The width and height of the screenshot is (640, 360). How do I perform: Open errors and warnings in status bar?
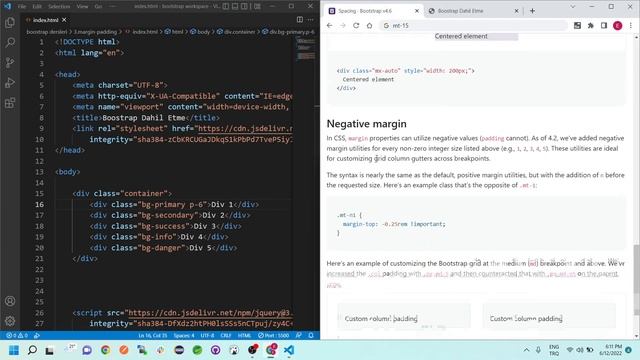click(x=17, y=336)
